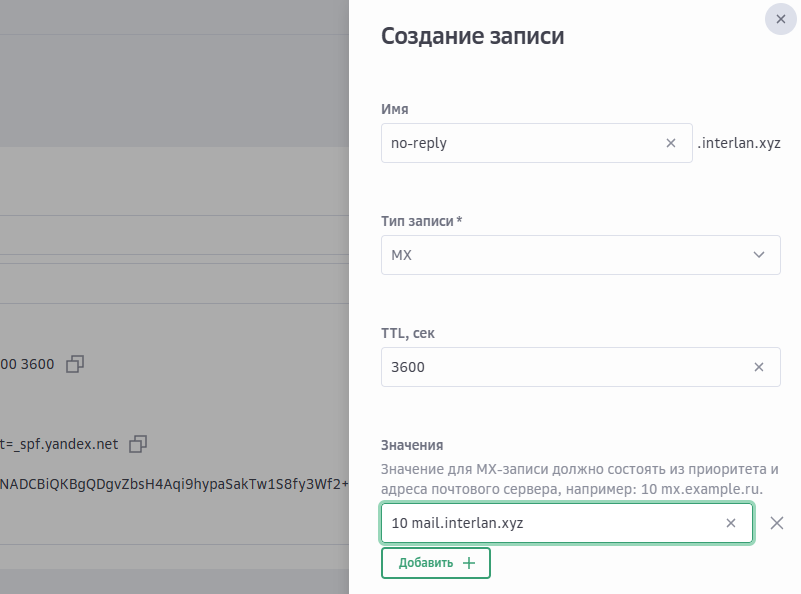Viewport: 801px width, 594px height.
Task: Click the Тип записи label
Action: 421,220
